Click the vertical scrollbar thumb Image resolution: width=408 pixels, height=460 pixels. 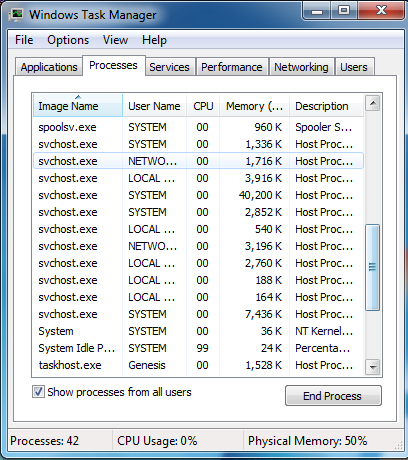[372, 268]
